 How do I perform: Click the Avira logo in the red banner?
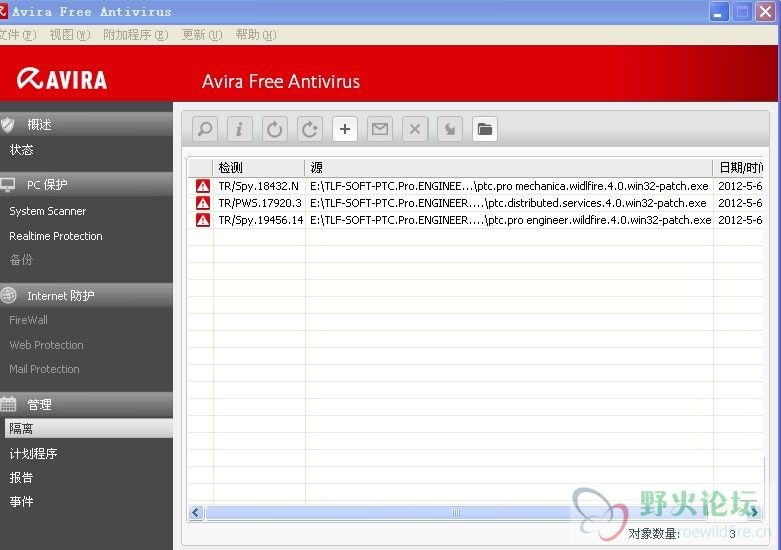[62, 80]
